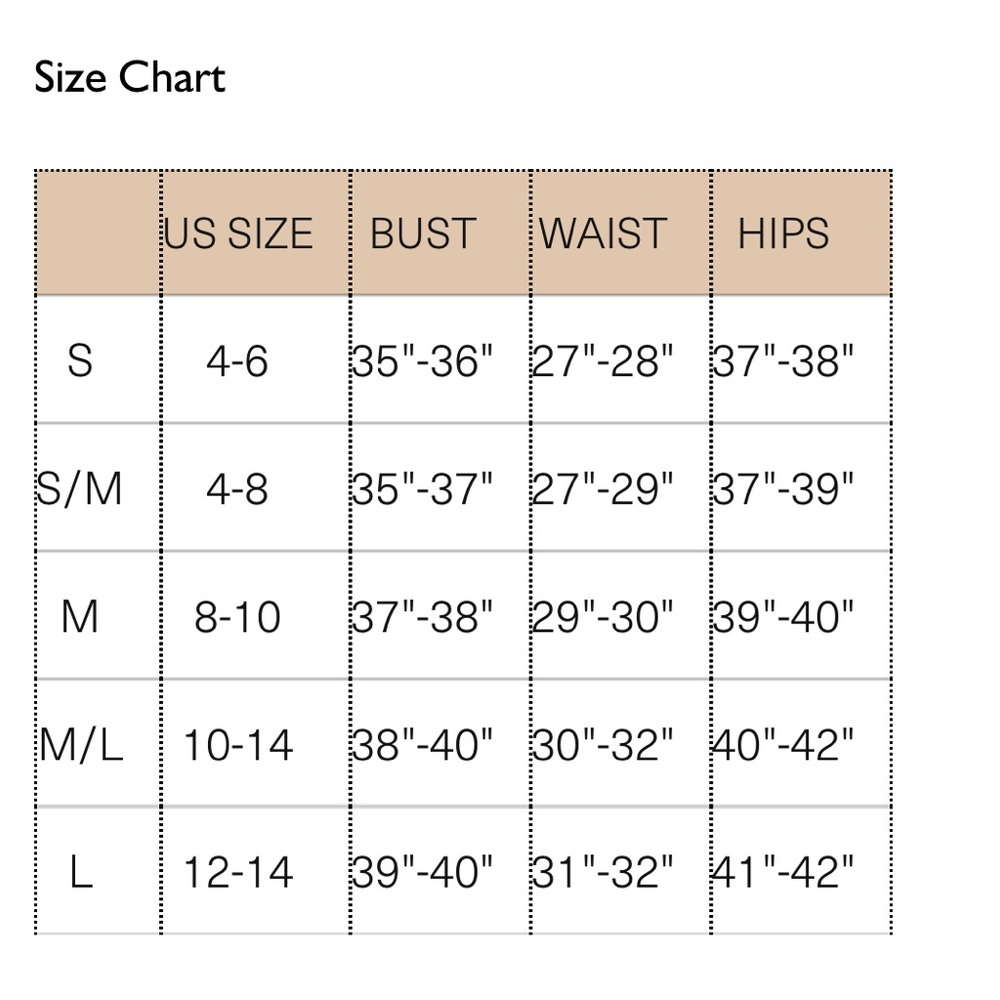
Task: Click the Size Chart heading
Action: tap(129, 78)
